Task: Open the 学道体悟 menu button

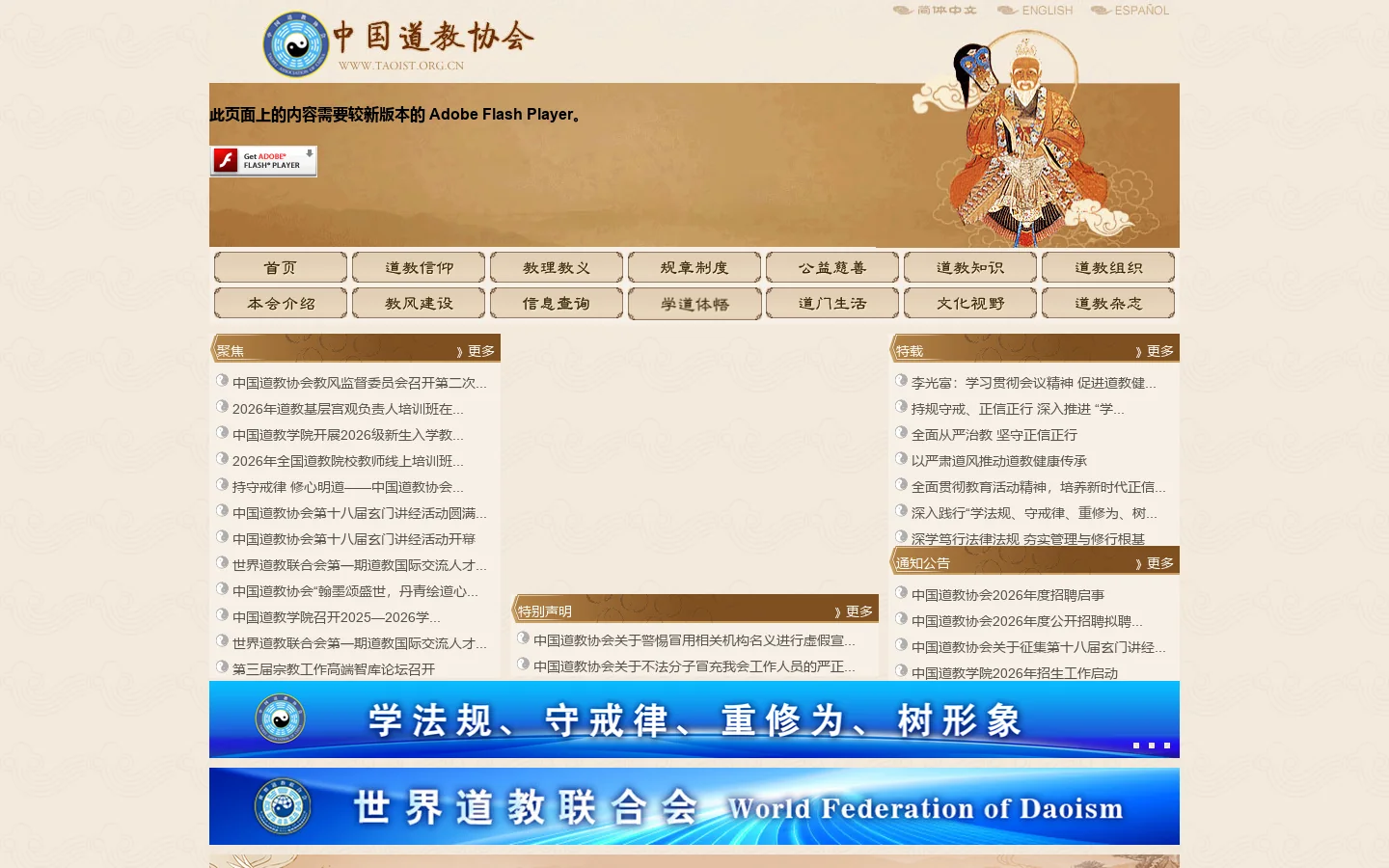Action: click(x=694, y=304)
